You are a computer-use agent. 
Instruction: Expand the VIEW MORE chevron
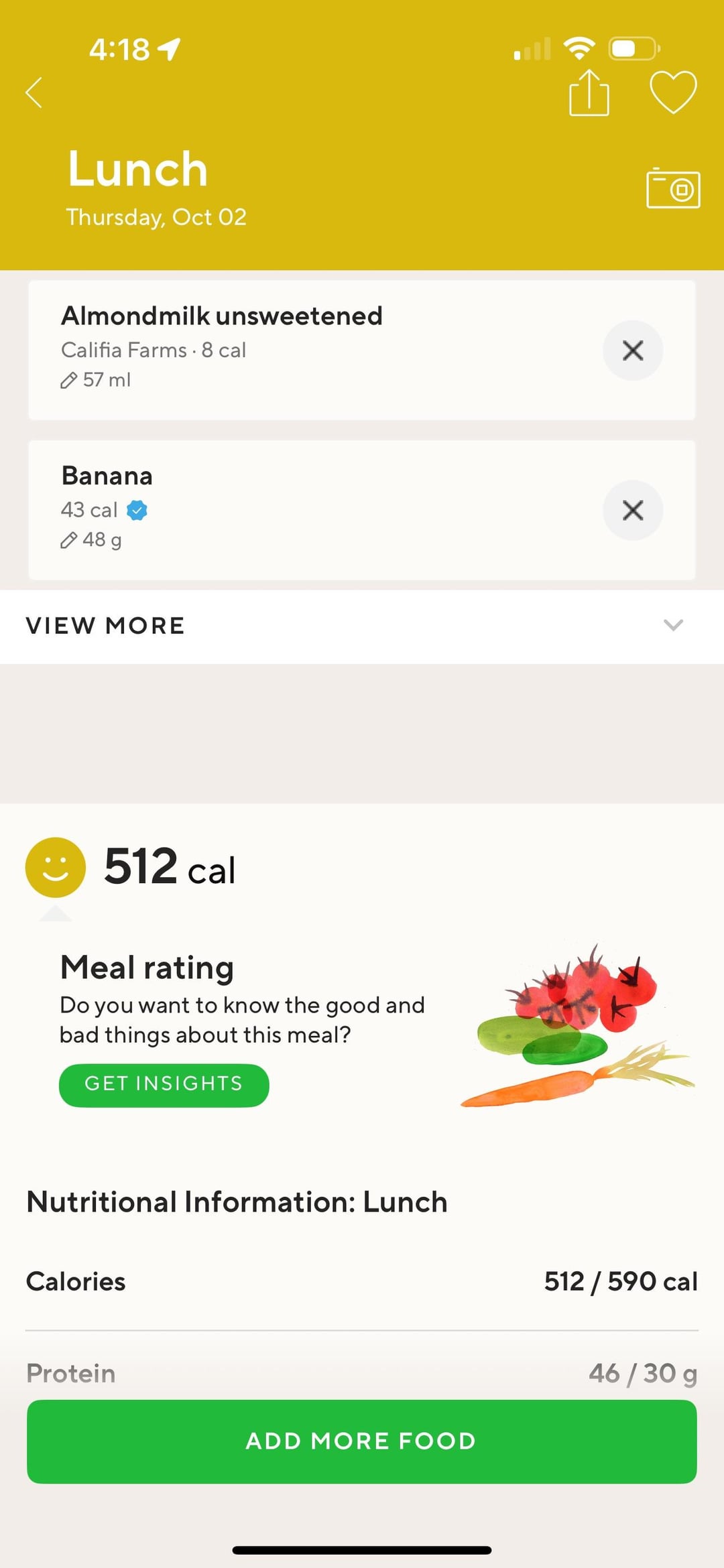point(673,625)
